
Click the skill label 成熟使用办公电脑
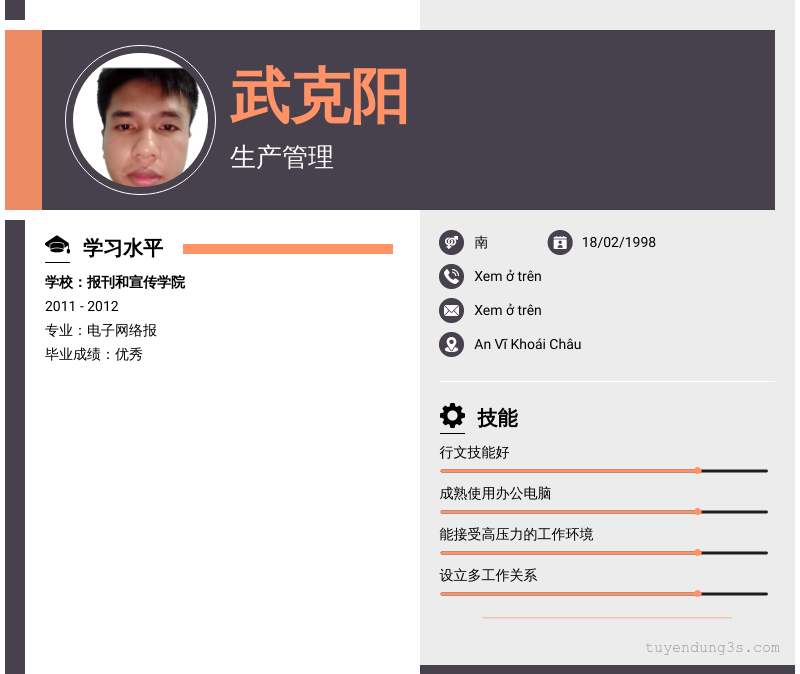pyautogui.click(x=495, y=493)
